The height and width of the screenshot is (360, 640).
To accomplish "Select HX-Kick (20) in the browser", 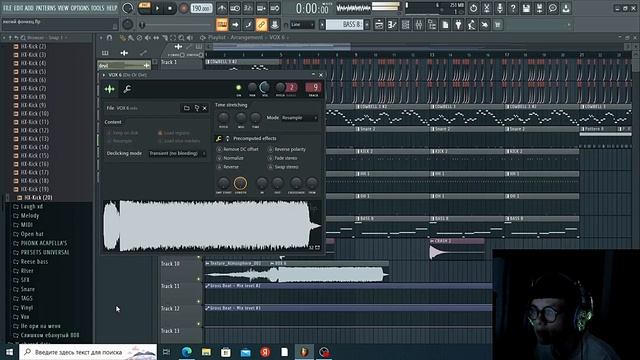I will [x=38, y=198].
